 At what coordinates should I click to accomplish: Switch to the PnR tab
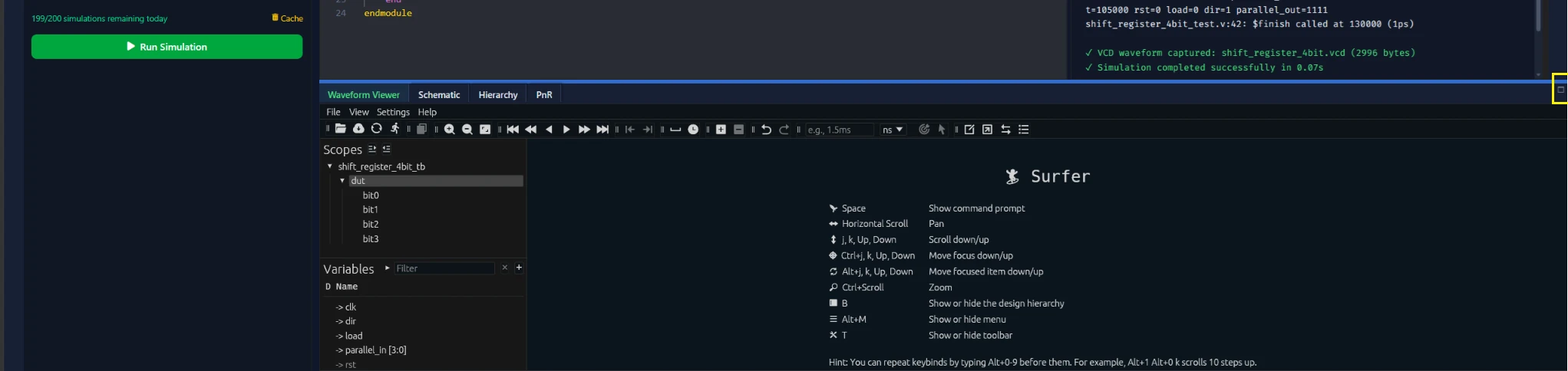coord(544,94)
